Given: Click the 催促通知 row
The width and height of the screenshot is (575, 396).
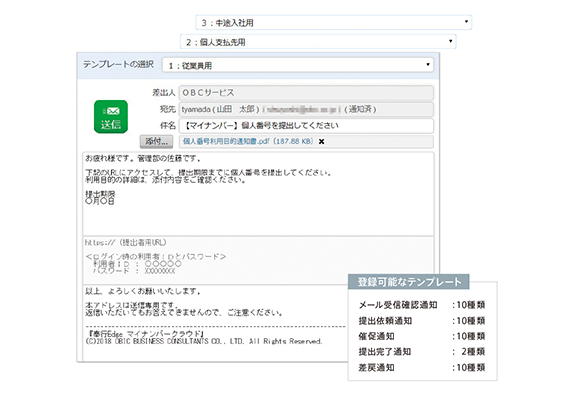Looking at the screenshot, I should tap(422, 336).
